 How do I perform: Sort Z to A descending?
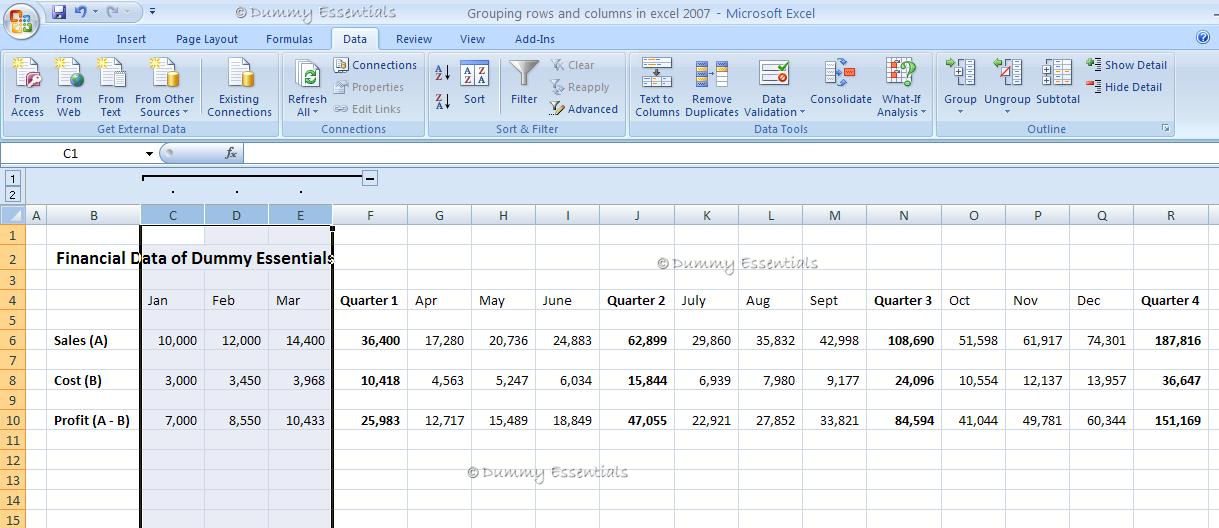click(x=443, y=101)
